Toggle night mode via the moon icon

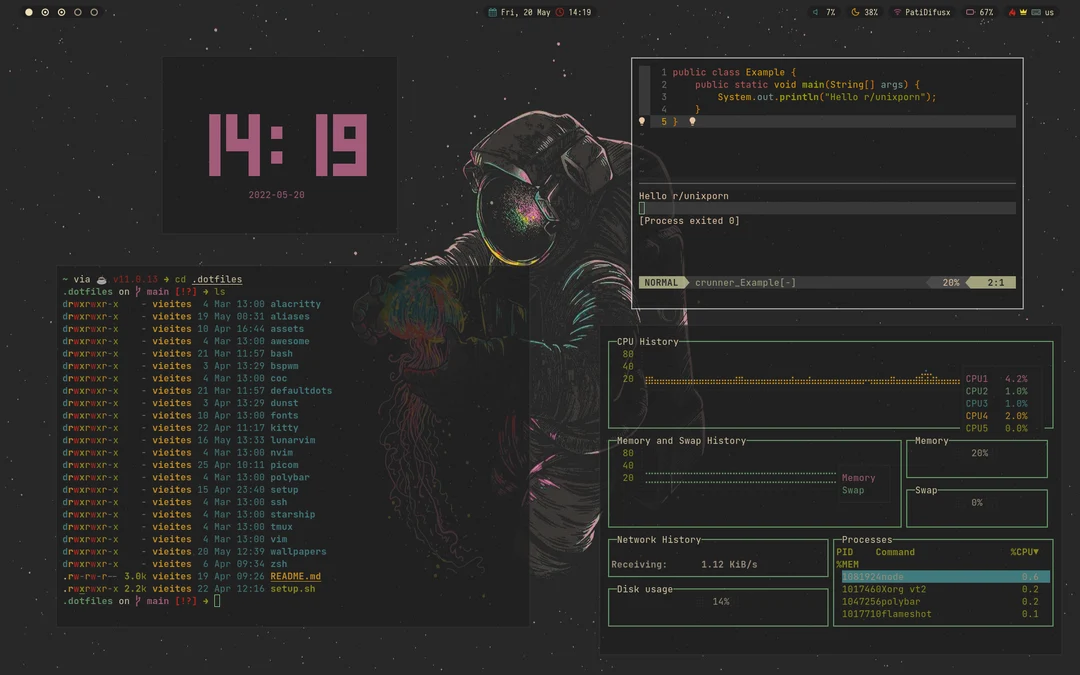click(x=856, y=12)
